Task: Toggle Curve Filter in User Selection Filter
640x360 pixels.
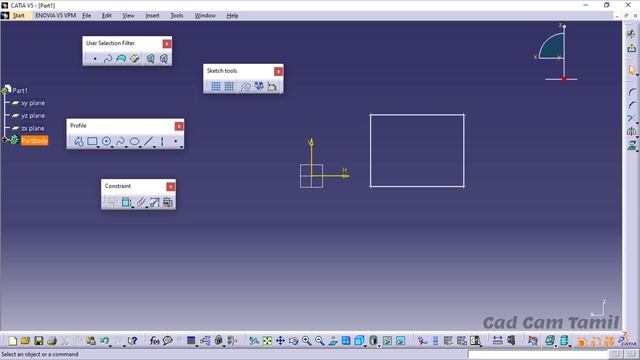Action: [x=108, y=59]
